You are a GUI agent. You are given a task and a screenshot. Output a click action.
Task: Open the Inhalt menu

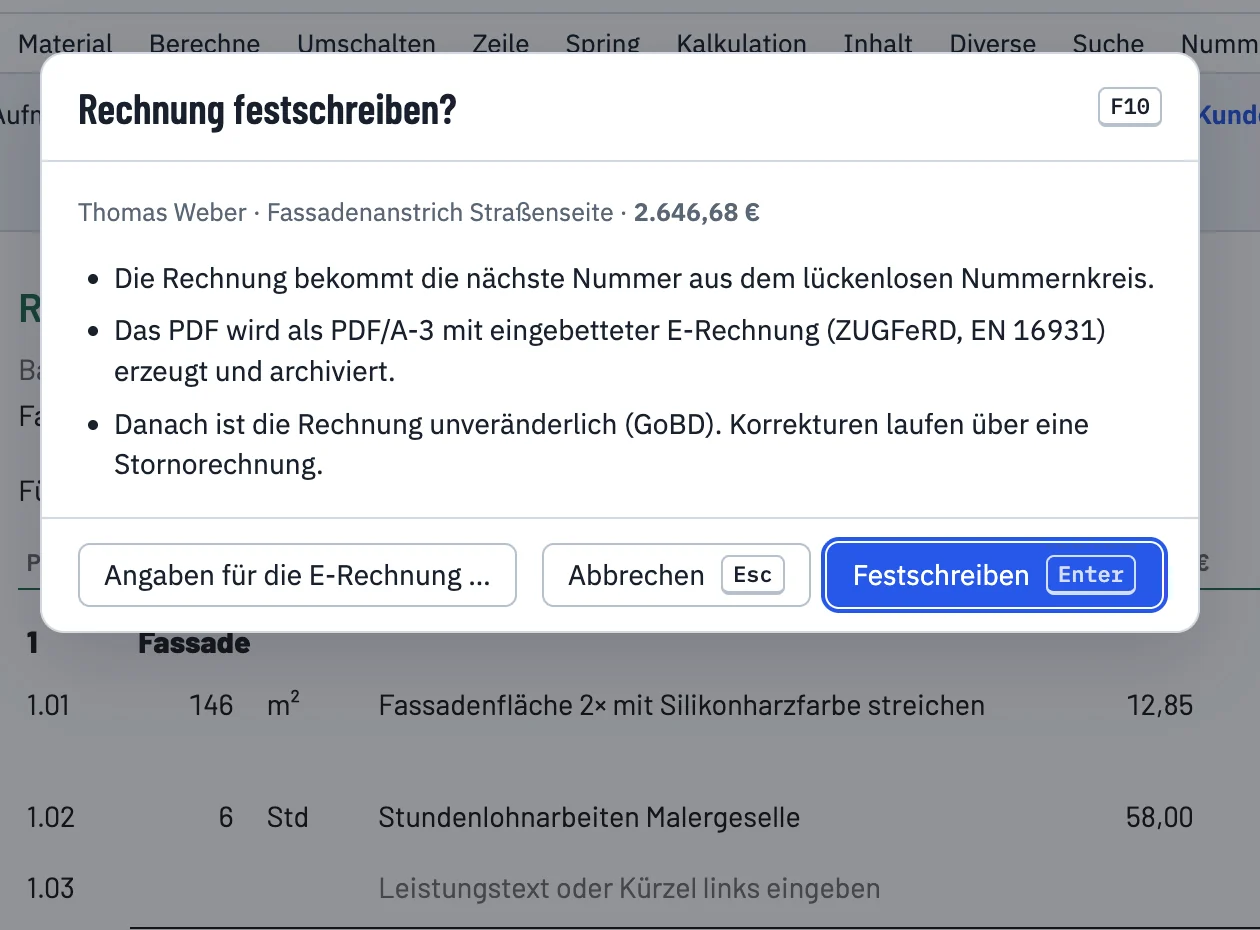coord(878,44)
